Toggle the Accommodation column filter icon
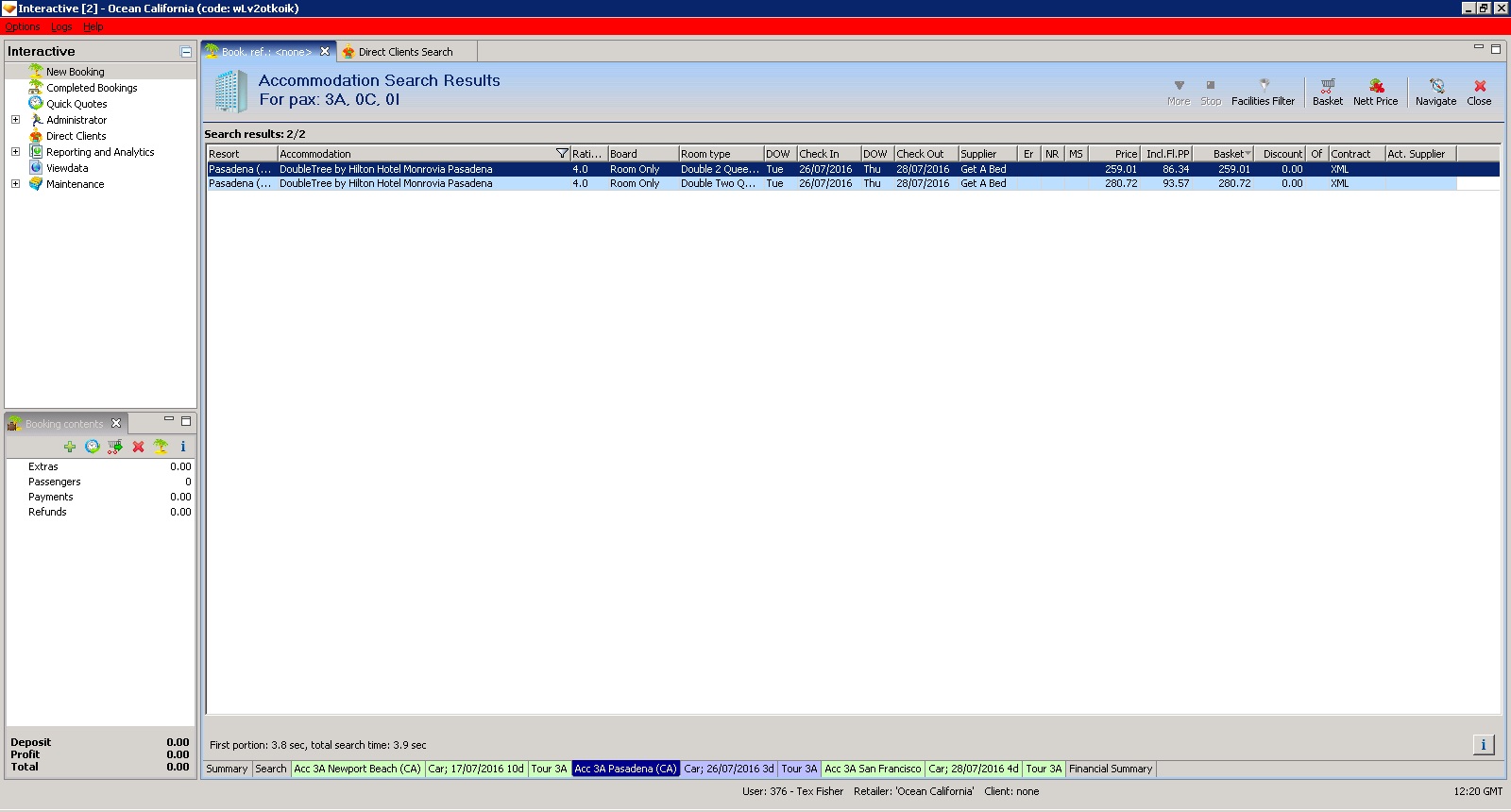Image resolution: width=1511 pixels, height=812 pixels. 562,154
